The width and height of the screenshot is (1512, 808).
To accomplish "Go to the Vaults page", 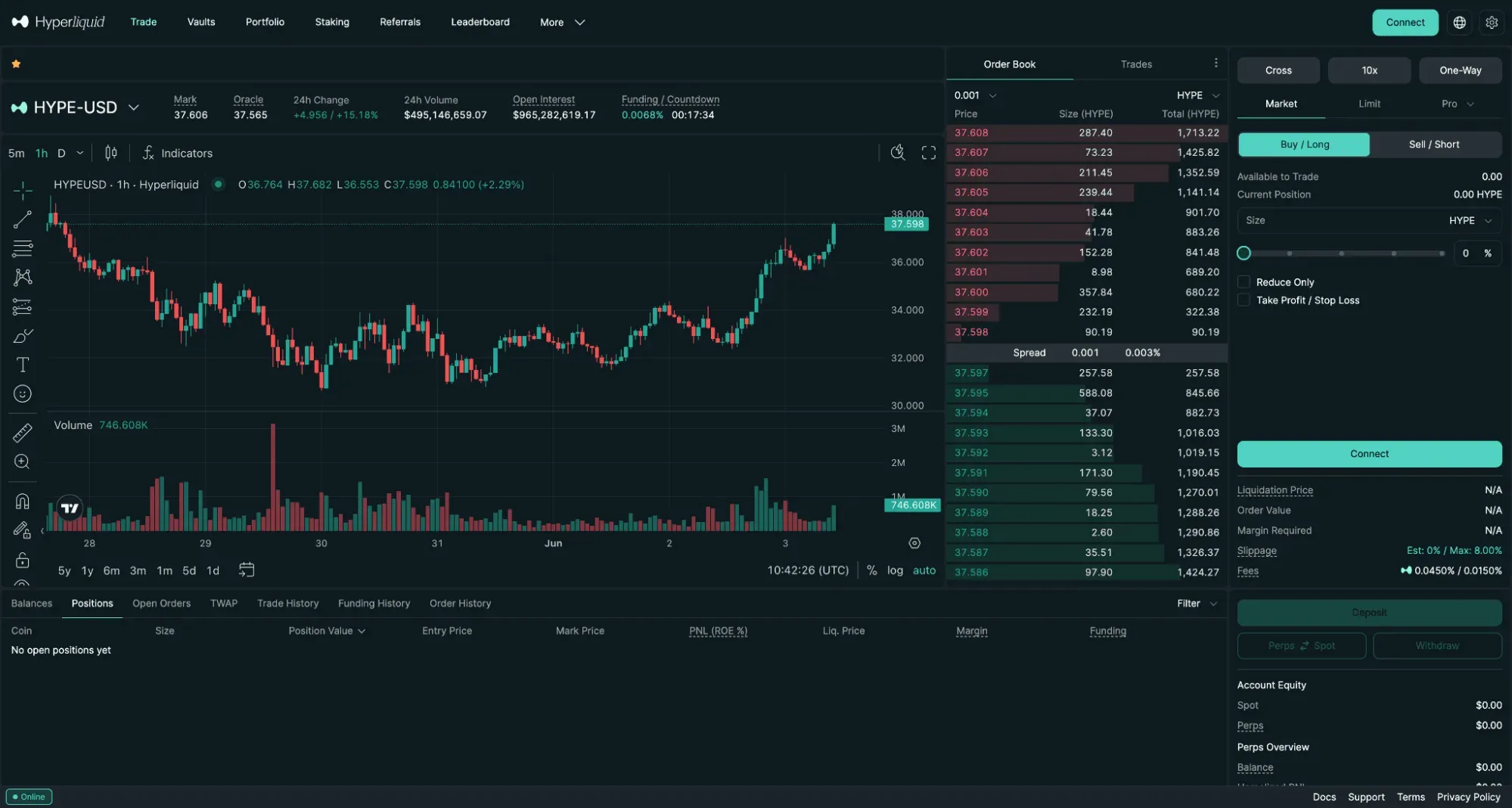I will (201, 22).
